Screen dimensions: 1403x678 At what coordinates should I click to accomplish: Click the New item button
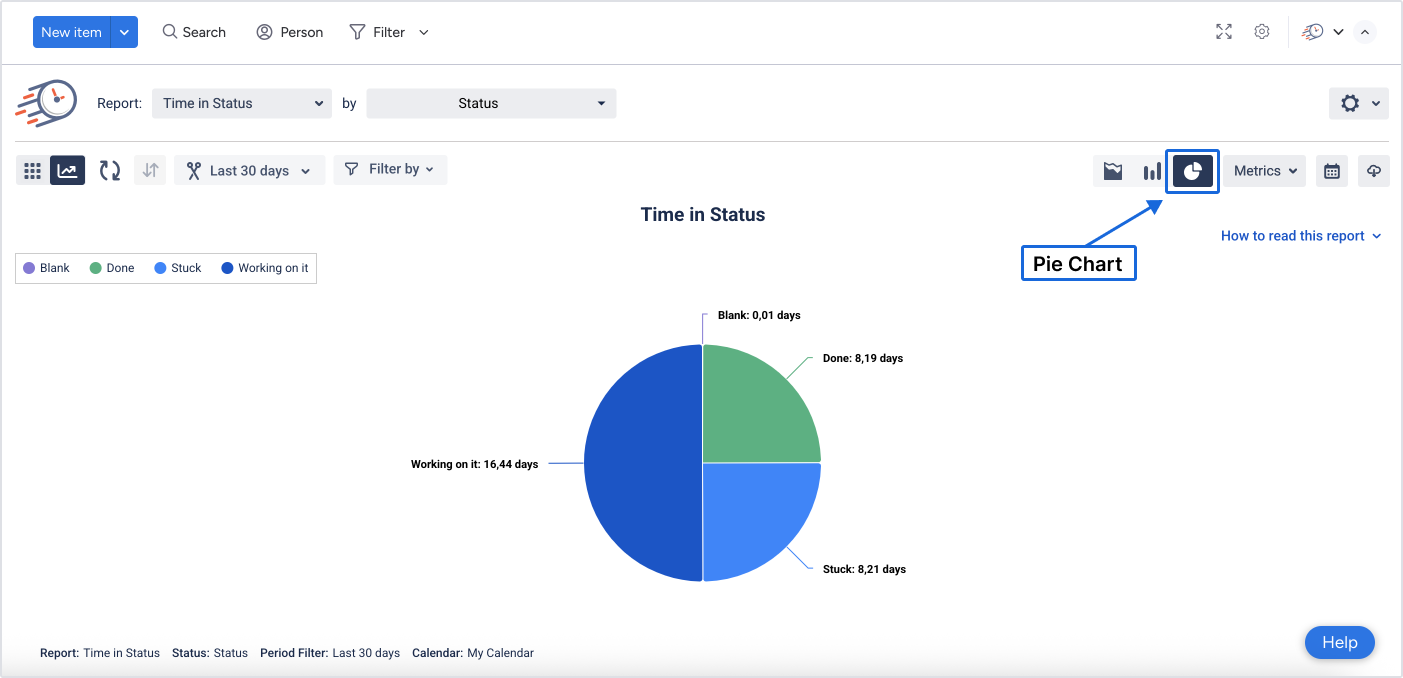tap(72, 32)
